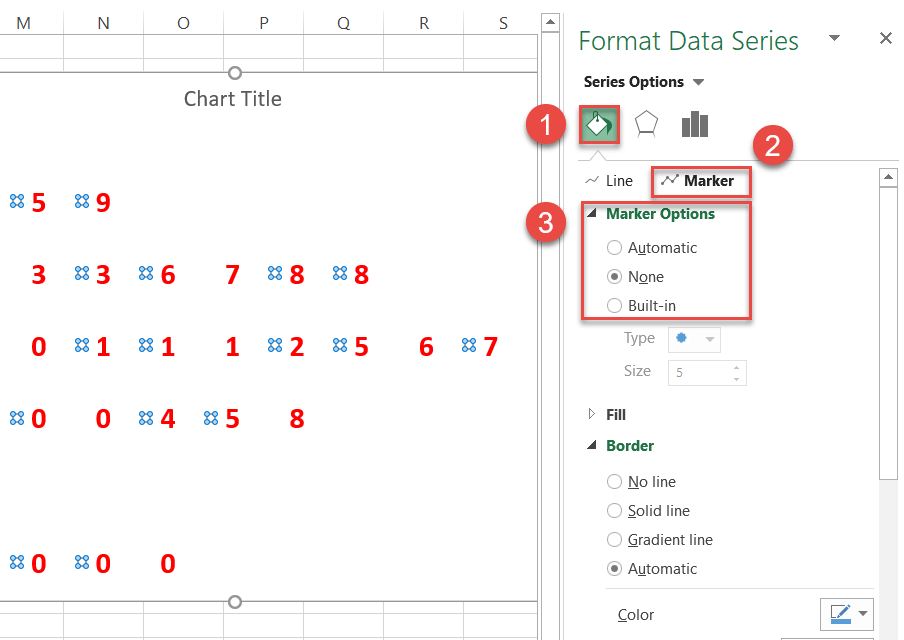Select the Built-in marker option
This screenshot has height=640, width=904.
[x=612, y=305]
